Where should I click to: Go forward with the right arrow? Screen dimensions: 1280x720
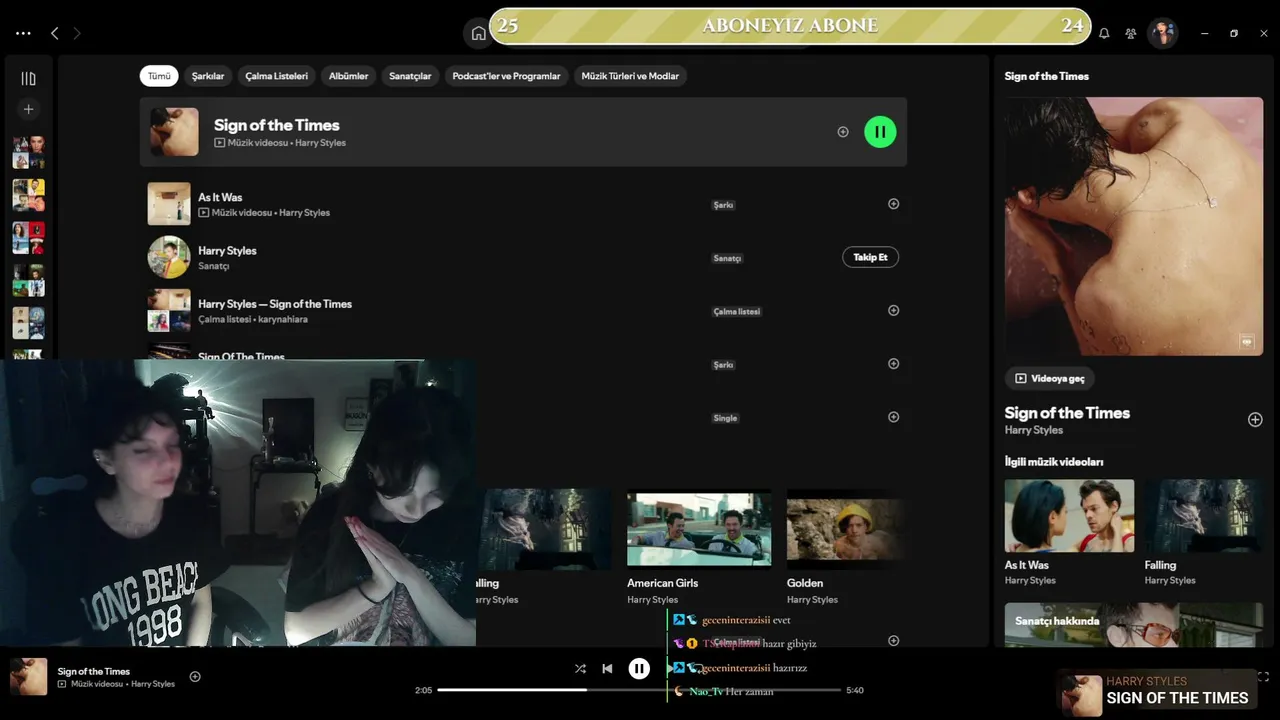[77, 33]
